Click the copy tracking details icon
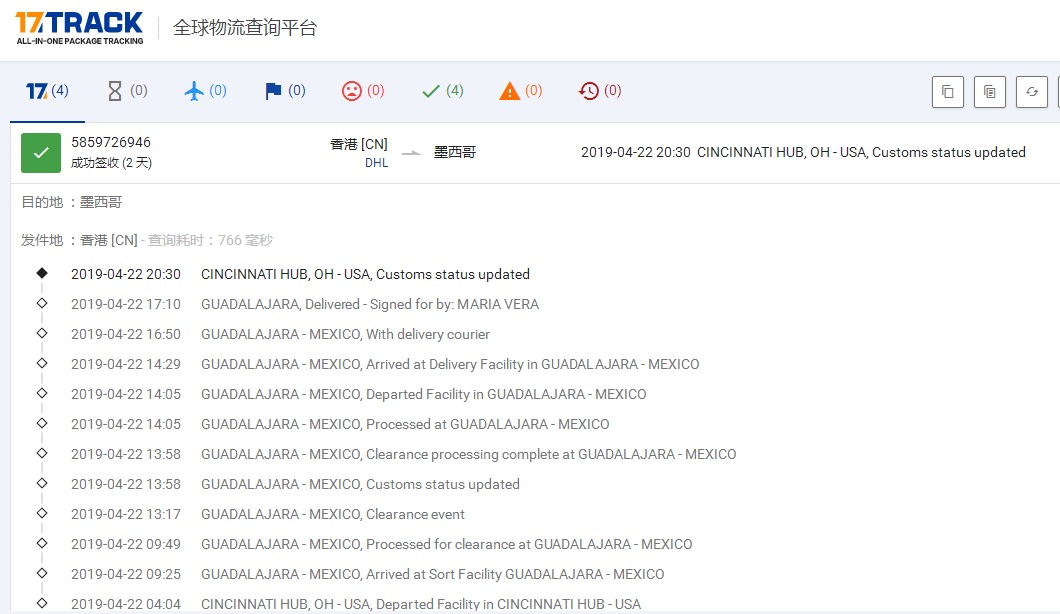The image size is (1060, 614). (x=989, y=91)
